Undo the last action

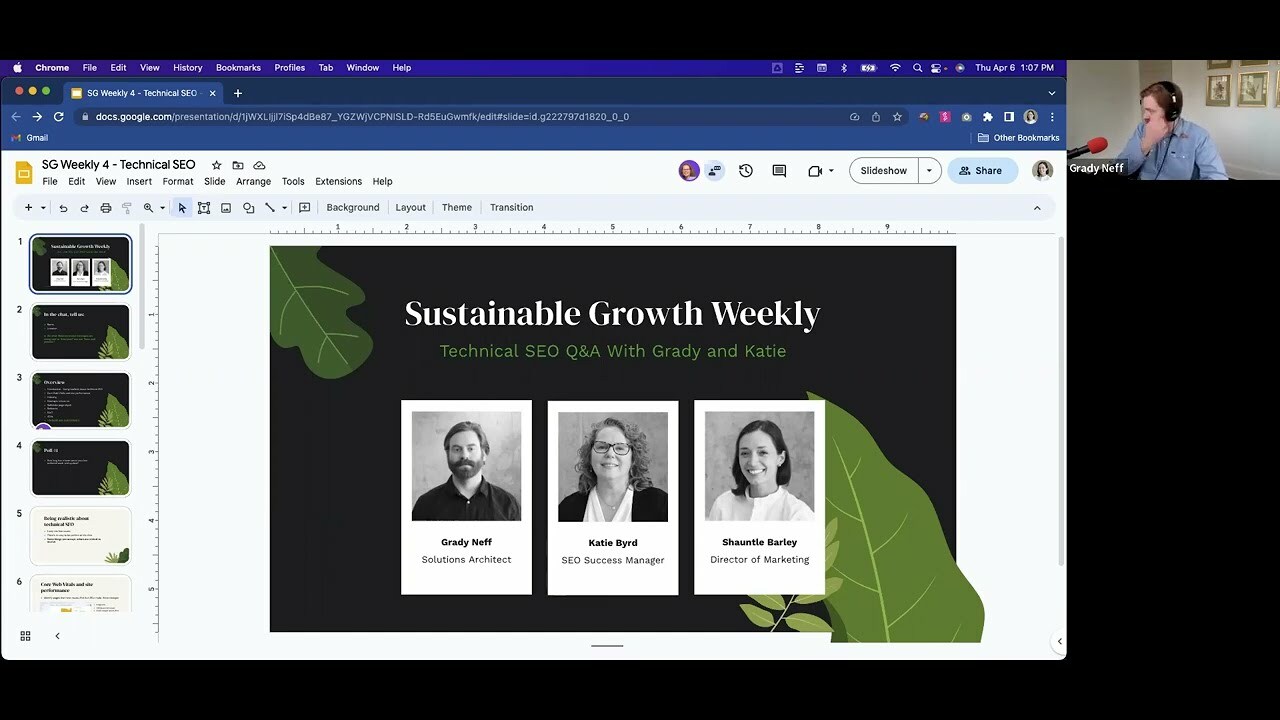(x=62, y=207)
